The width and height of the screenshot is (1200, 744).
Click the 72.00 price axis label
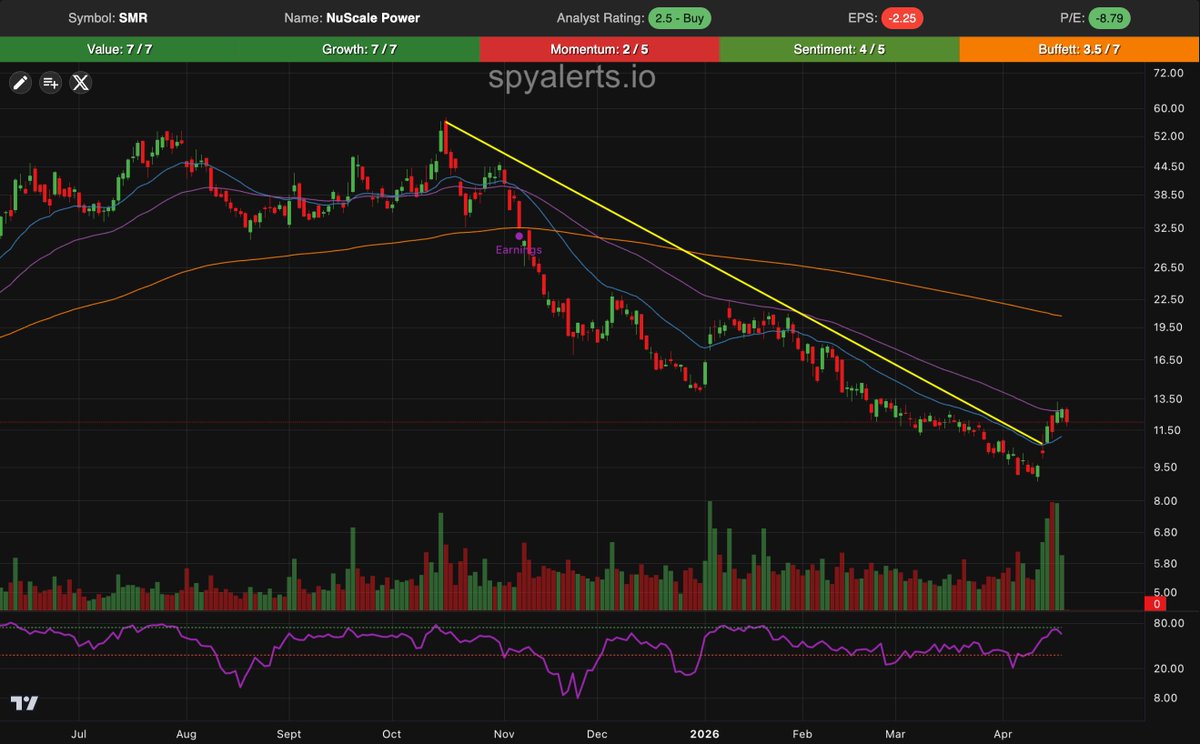point(1169,74)
